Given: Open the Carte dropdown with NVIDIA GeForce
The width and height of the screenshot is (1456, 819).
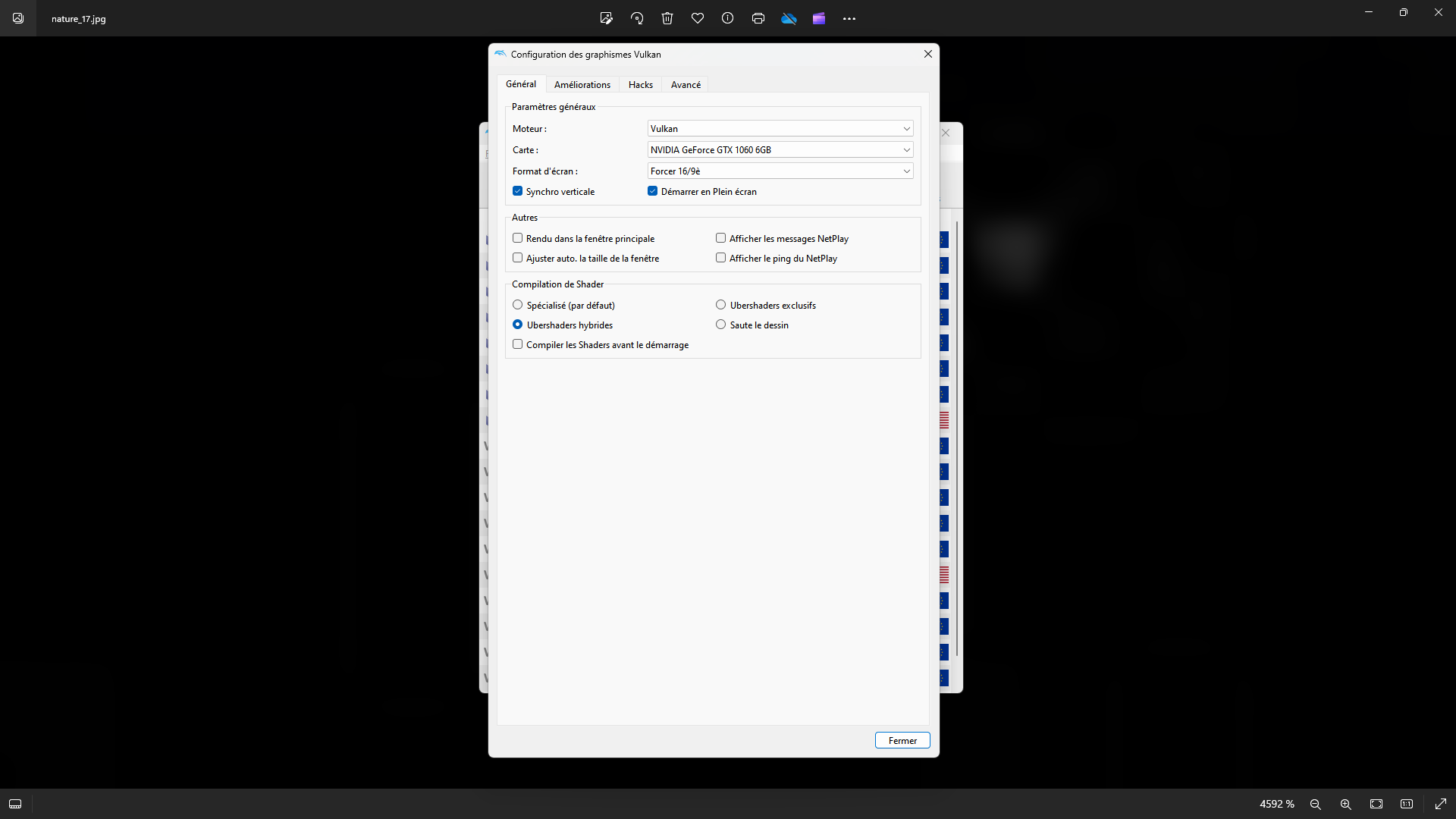Looking at the screenshot, I should (780, 149).
